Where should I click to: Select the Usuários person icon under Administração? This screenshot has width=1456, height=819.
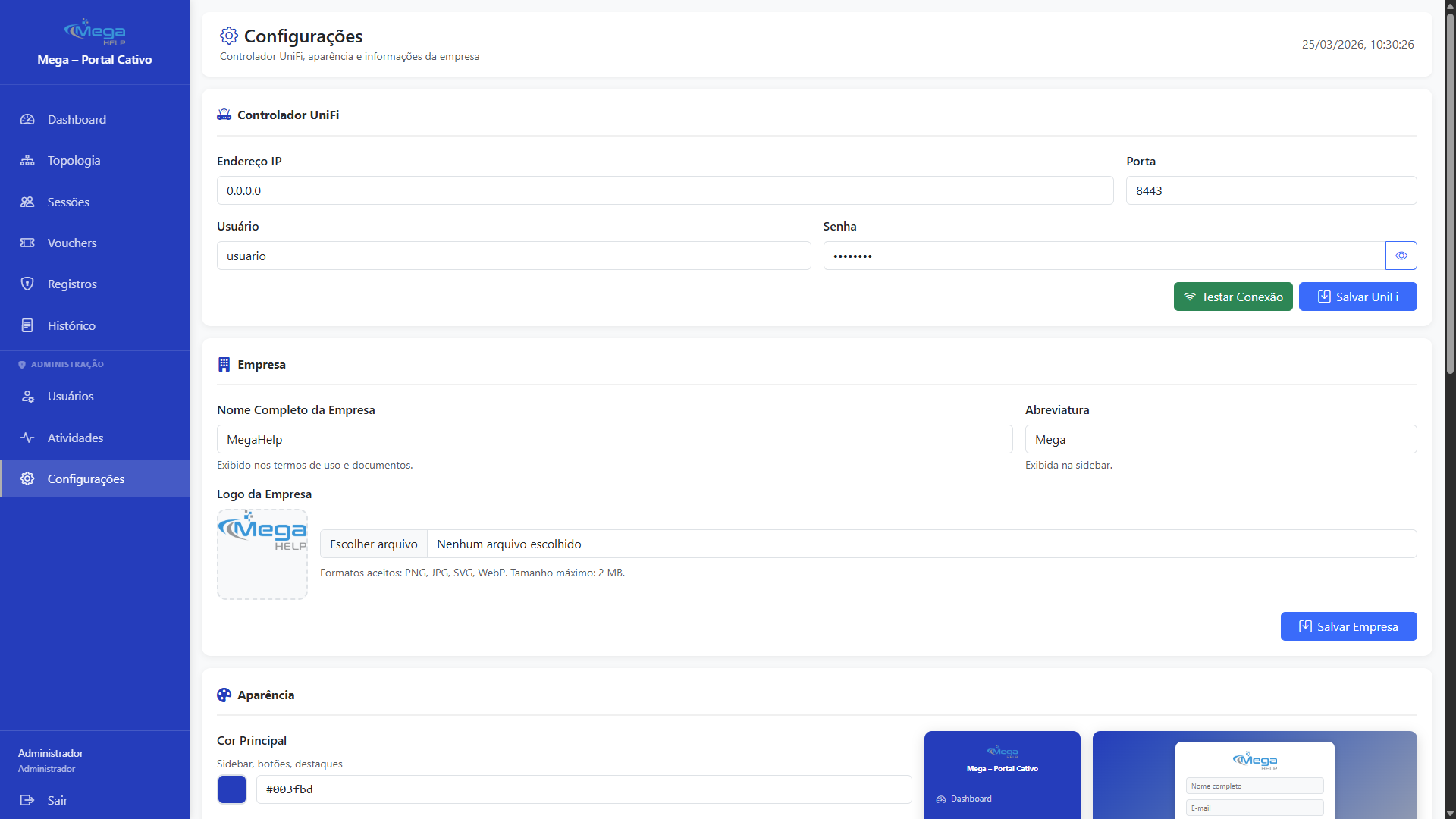[27, 396]
